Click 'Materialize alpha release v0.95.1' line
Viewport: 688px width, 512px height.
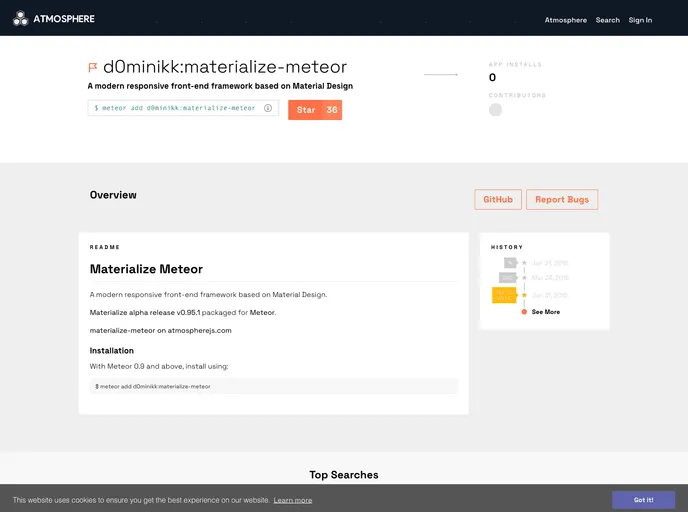click(183, 312)
